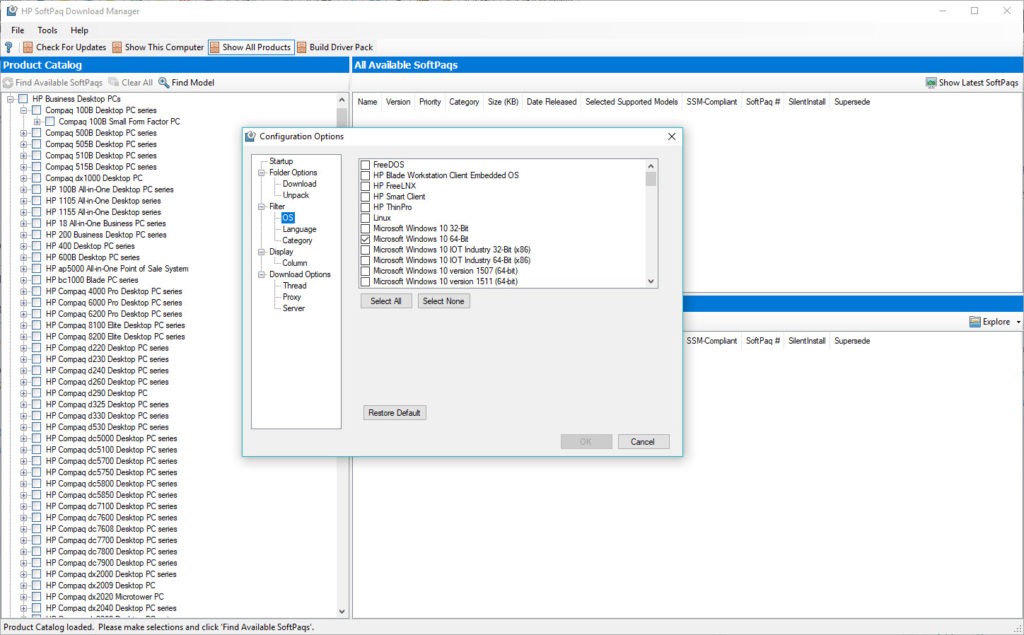
Task: Click the Clear All icon
Action: [114, 82]
